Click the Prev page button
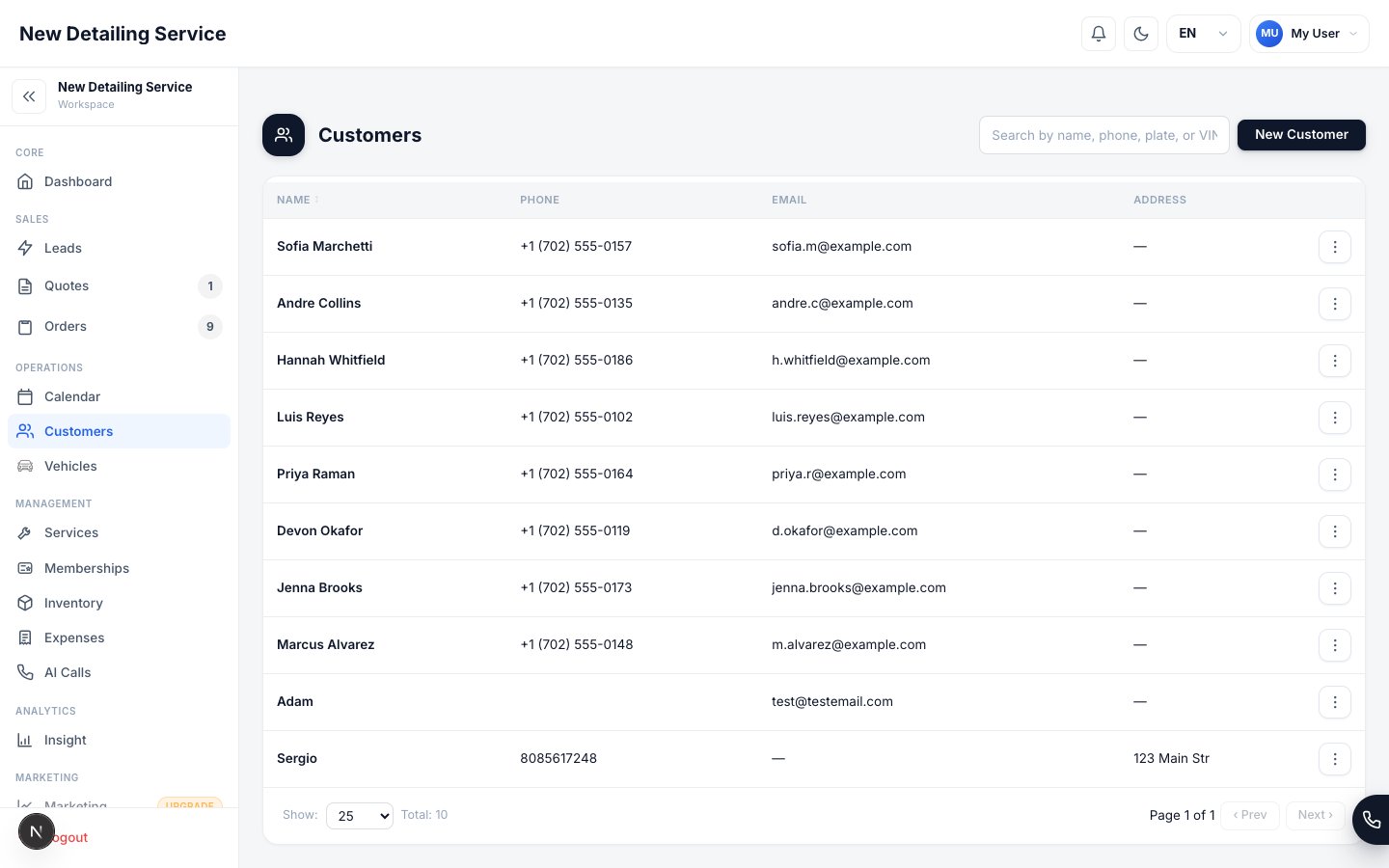The image size is (1389, 868). (x=1250, y=815)
